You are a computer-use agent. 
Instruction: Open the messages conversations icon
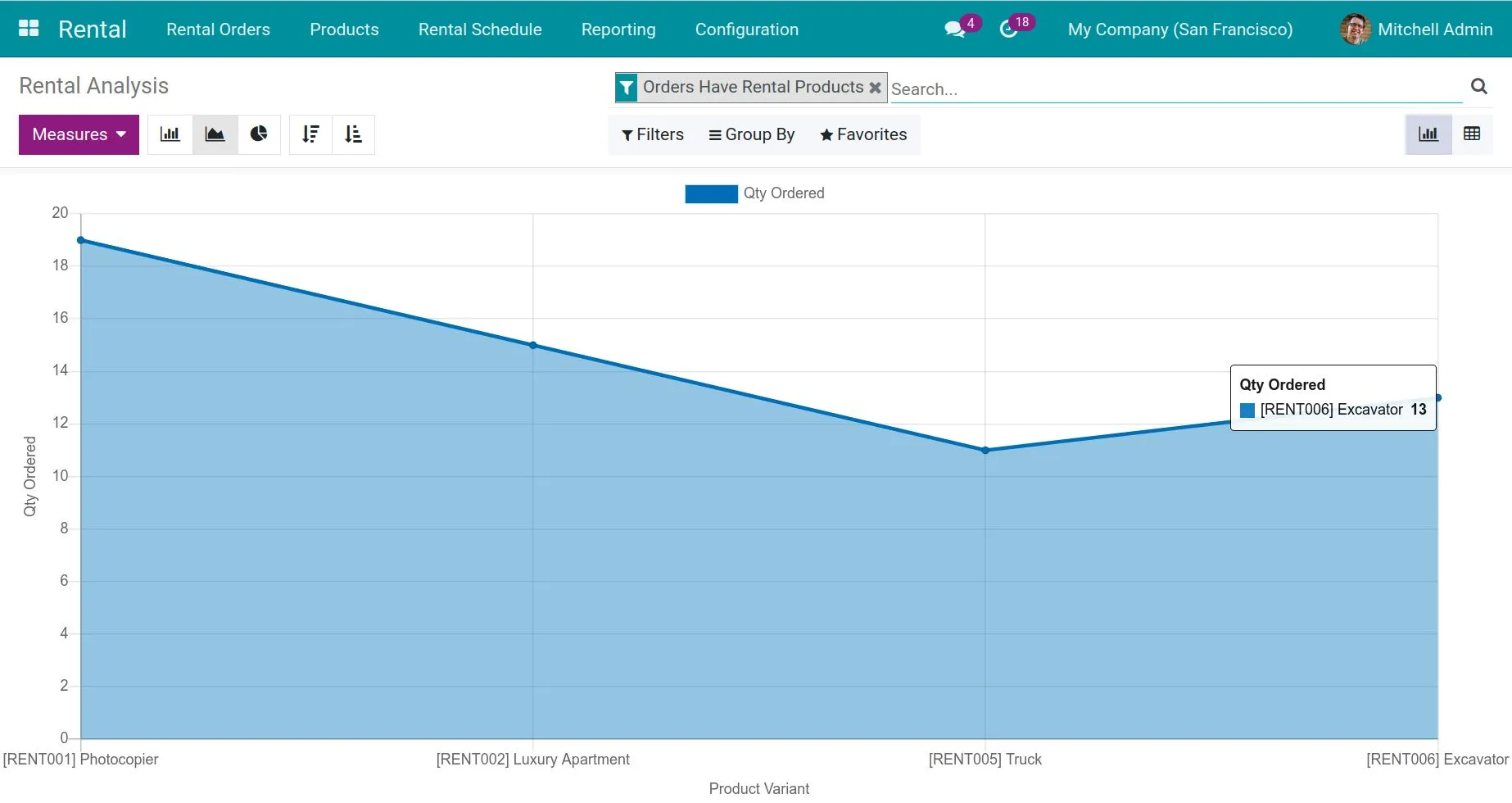[954, 29]
